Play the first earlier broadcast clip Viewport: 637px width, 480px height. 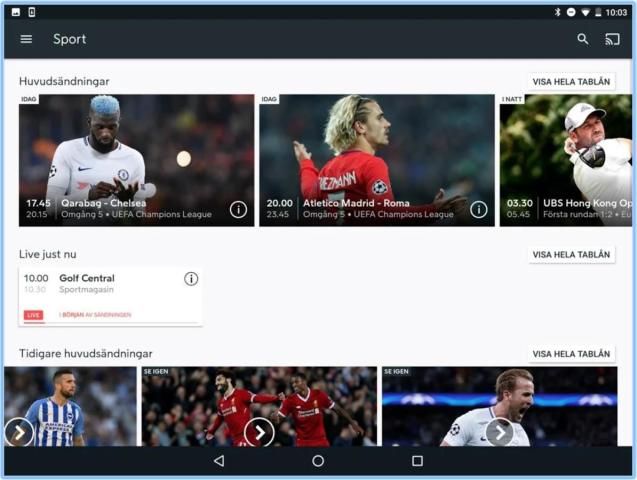click(x=19, y=431)
